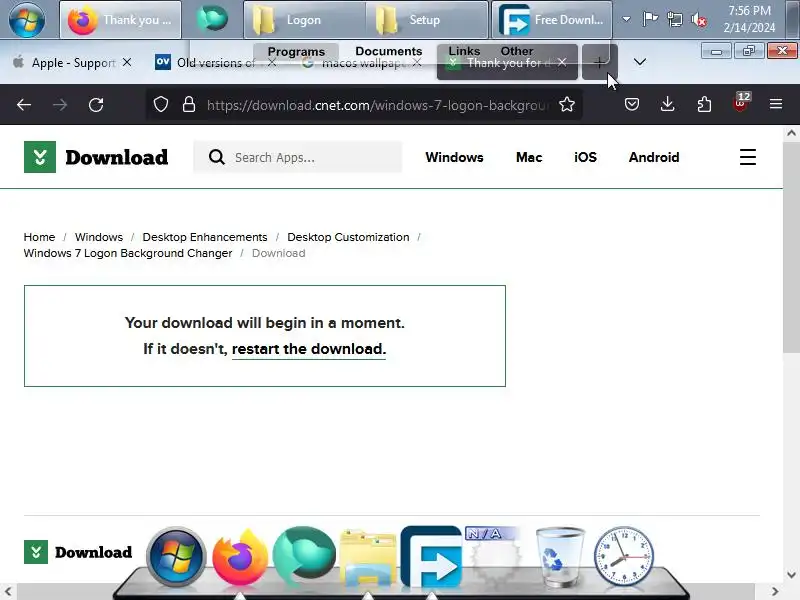Open the Logon folder taskbar button

305,20
